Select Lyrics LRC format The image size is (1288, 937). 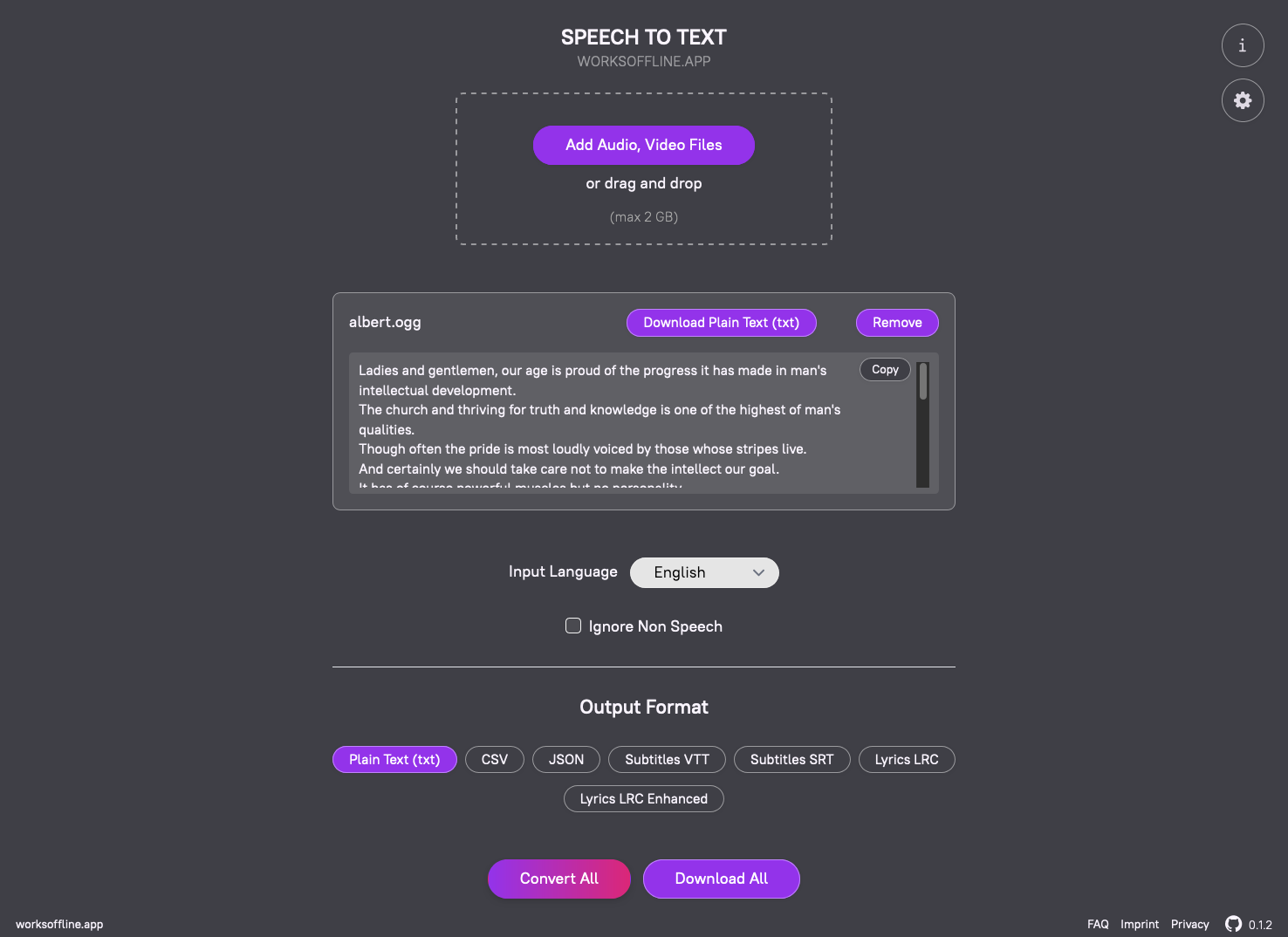[907, 759]
